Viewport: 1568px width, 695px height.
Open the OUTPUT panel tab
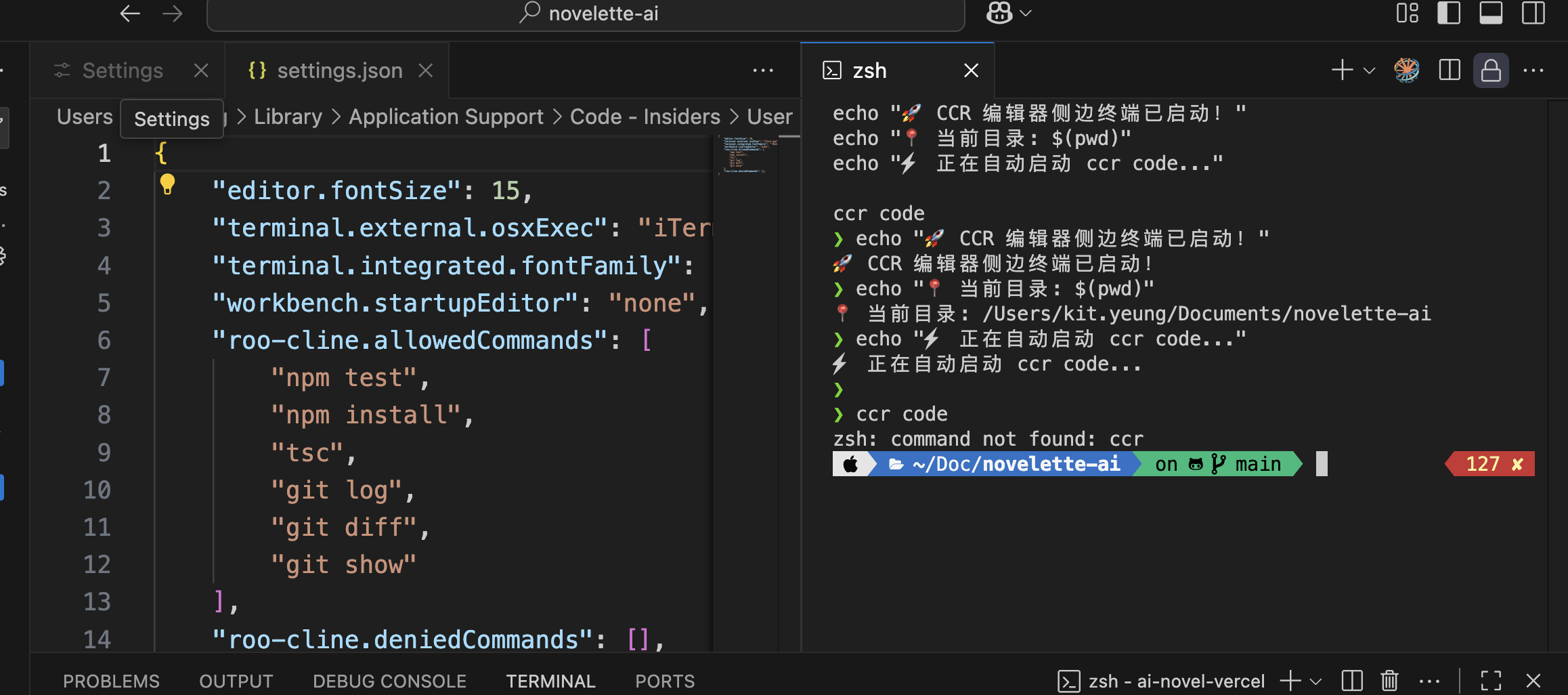tap(236, 681)
